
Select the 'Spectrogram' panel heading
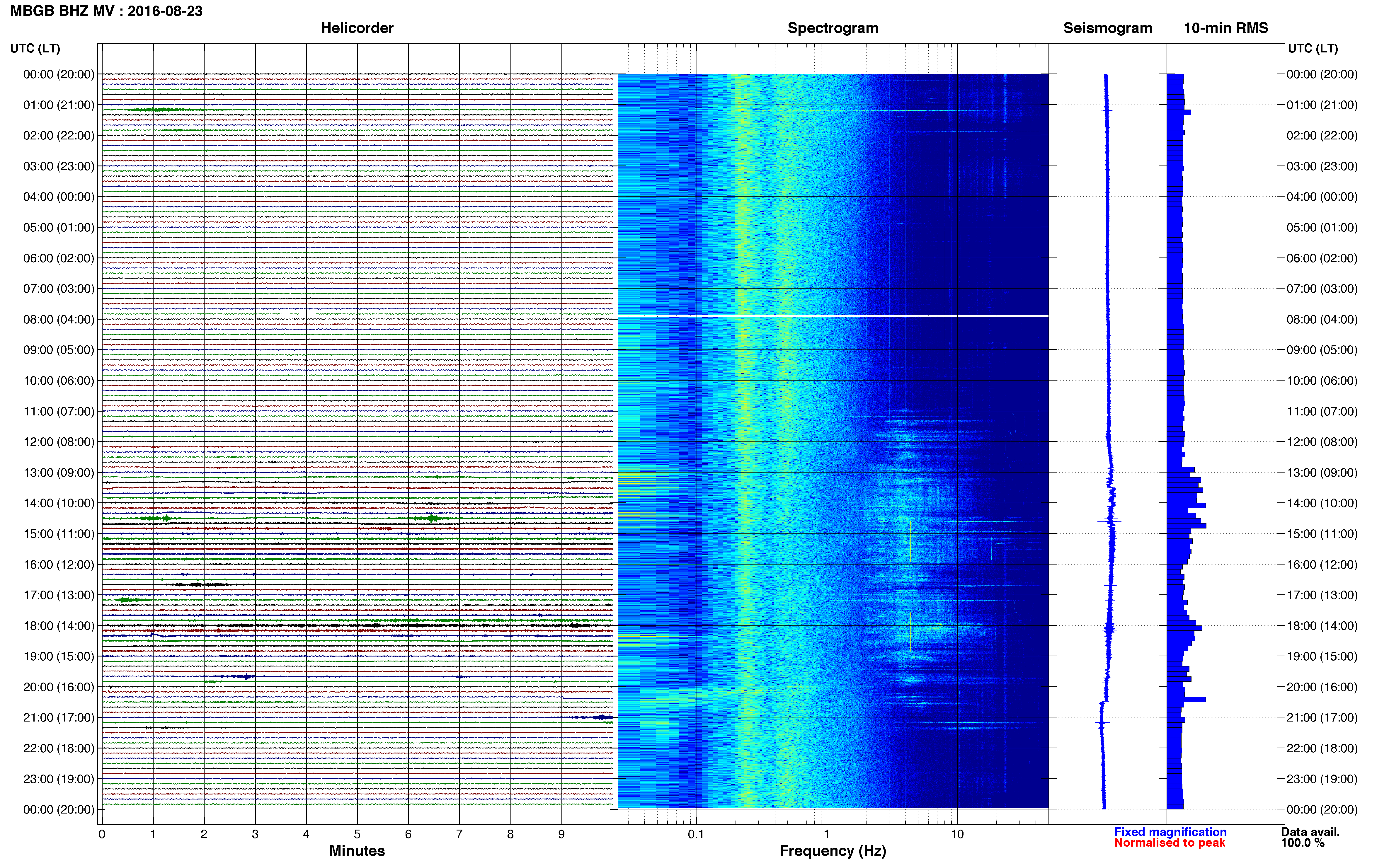pyautogui.click(x=833, y=28)
